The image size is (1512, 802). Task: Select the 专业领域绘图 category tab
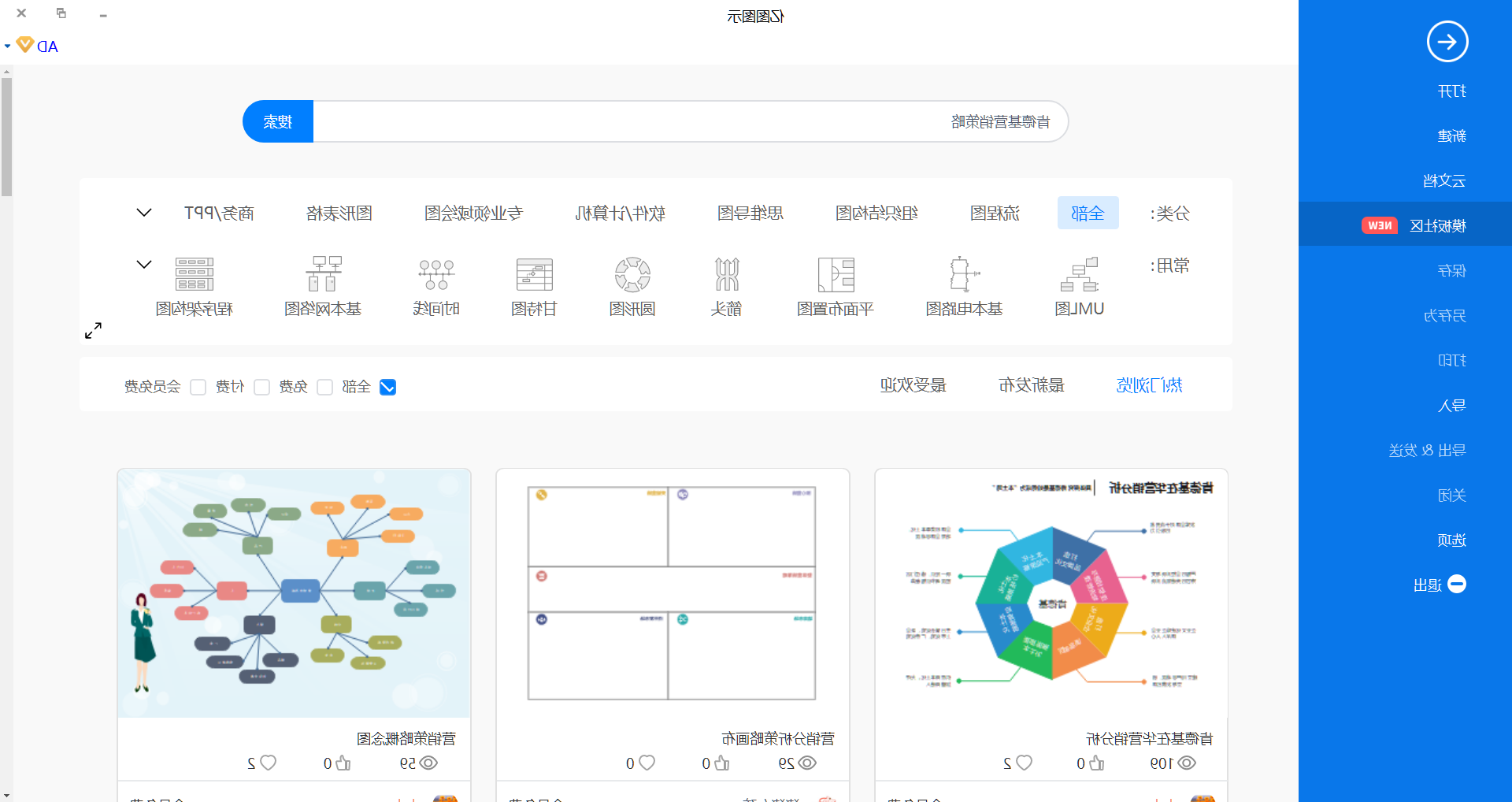click(474, 213)
